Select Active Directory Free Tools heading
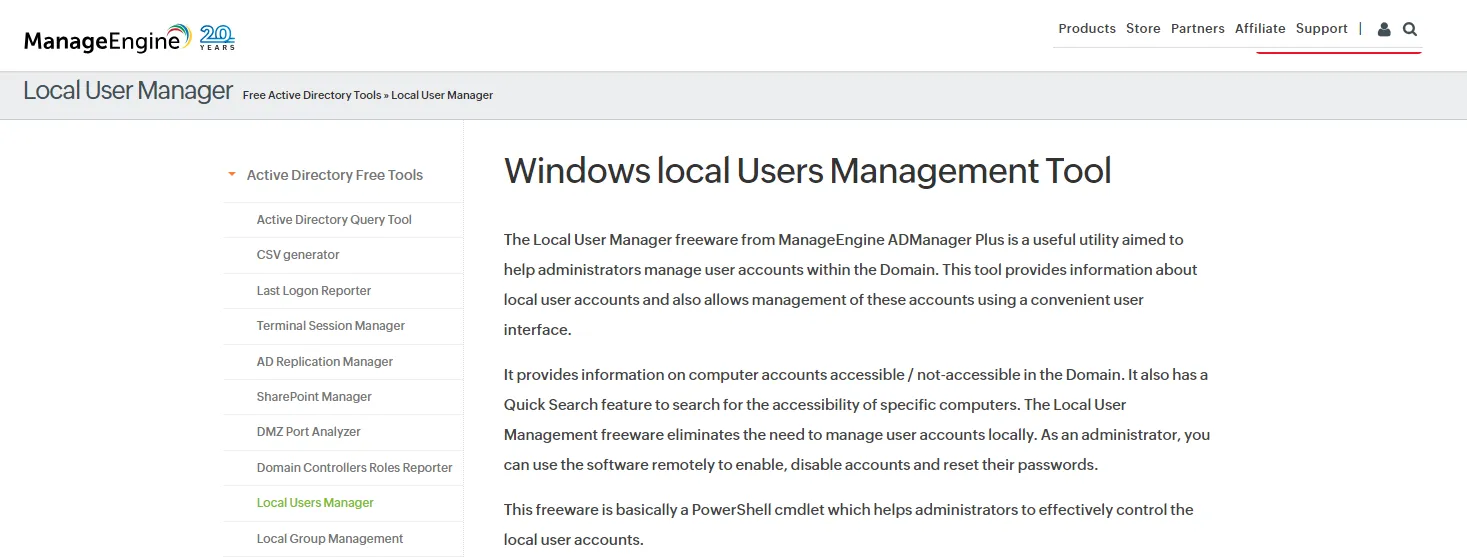1467x557 pixels. pyautogui.click(x=335, y=175)
